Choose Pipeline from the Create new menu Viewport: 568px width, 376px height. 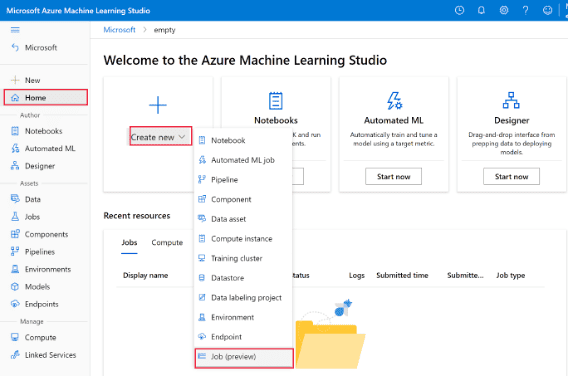click(x=243, y=180)
